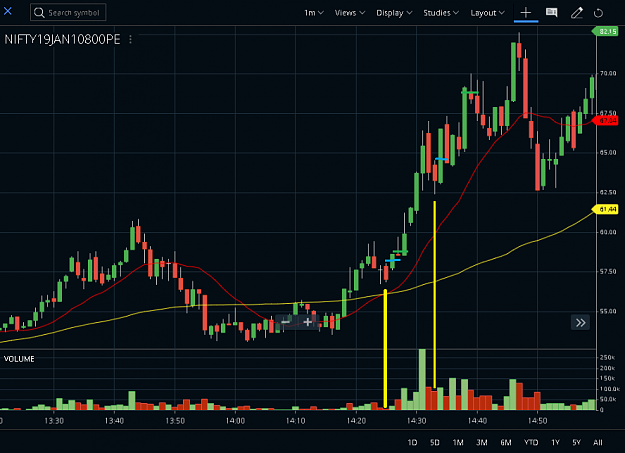Open the 1m interval dropdown
This screenshot has width=625, height=453.
(x=314, y=13)
